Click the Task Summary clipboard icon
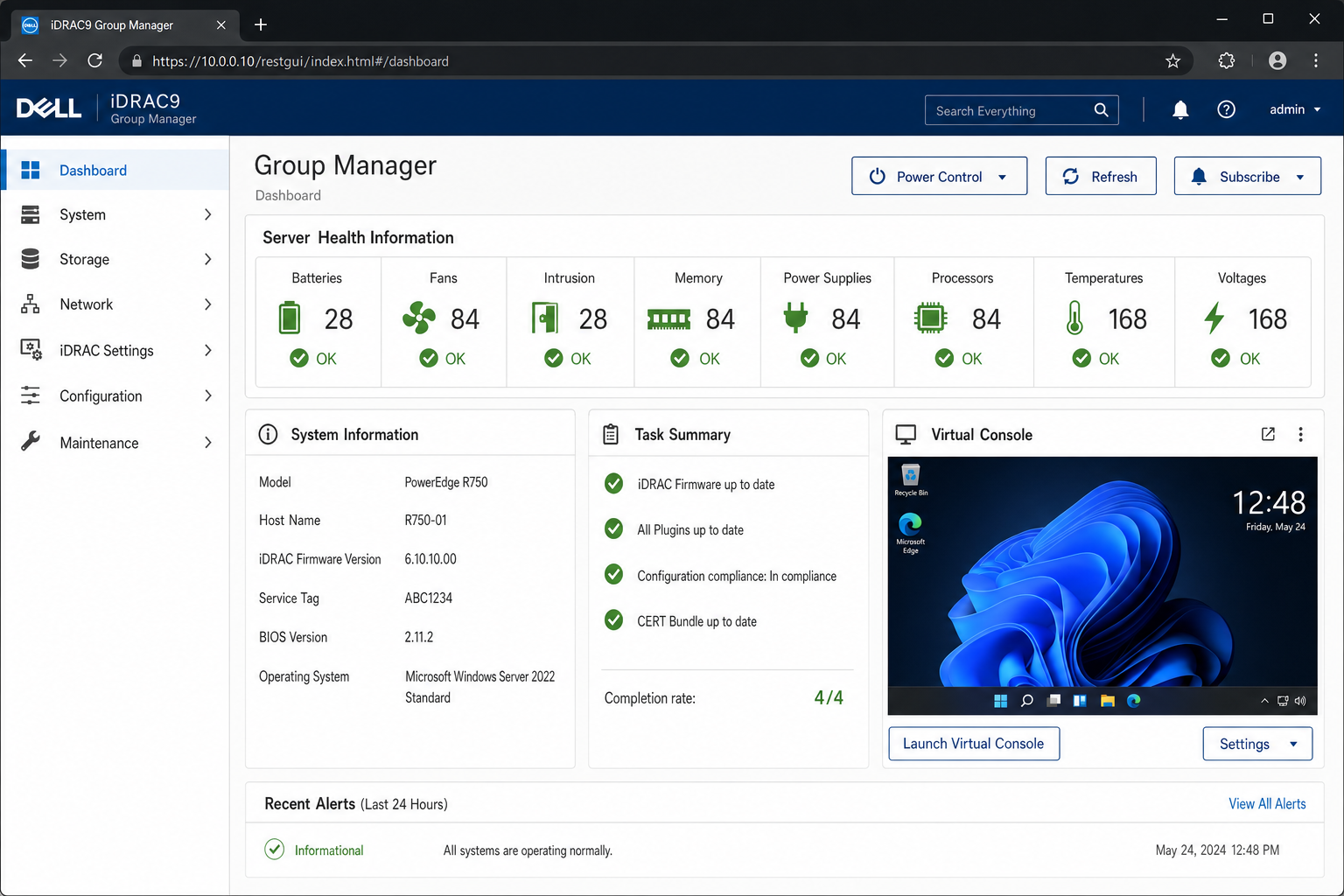 (x=611, y=434)
